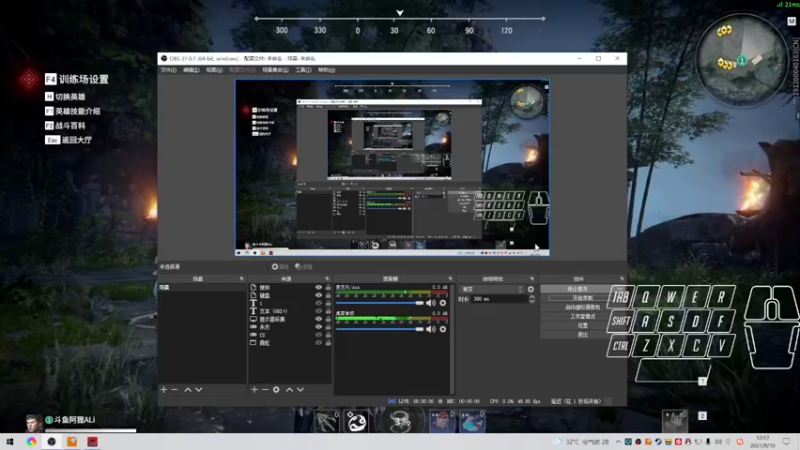The image size is (800, 450).
Task: Move the source down in the Sources list
Action: [301, 389]
